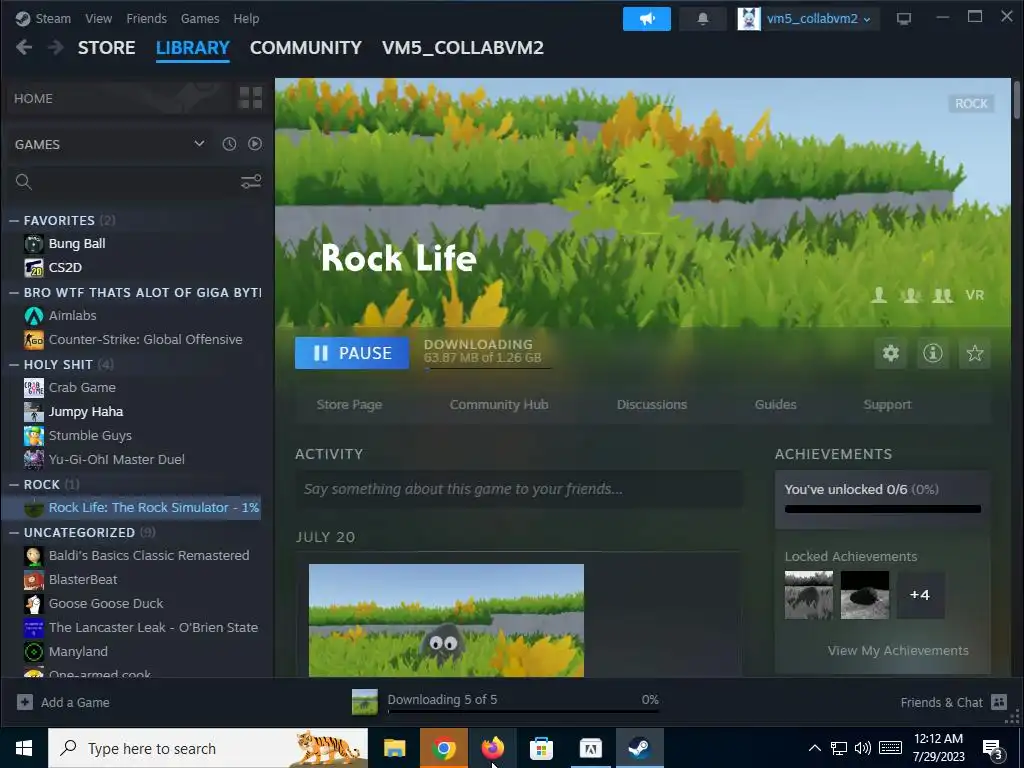This screenshot has width=1024, height=768.
Task: Open the Games menu
Action: point(200,19)
